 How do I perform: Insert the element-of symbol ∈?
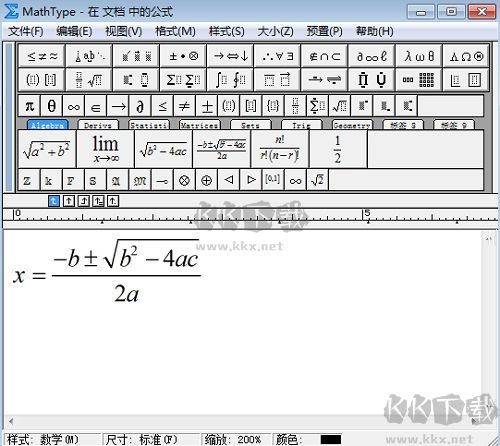pyautogui.click(x=96, y=106)
